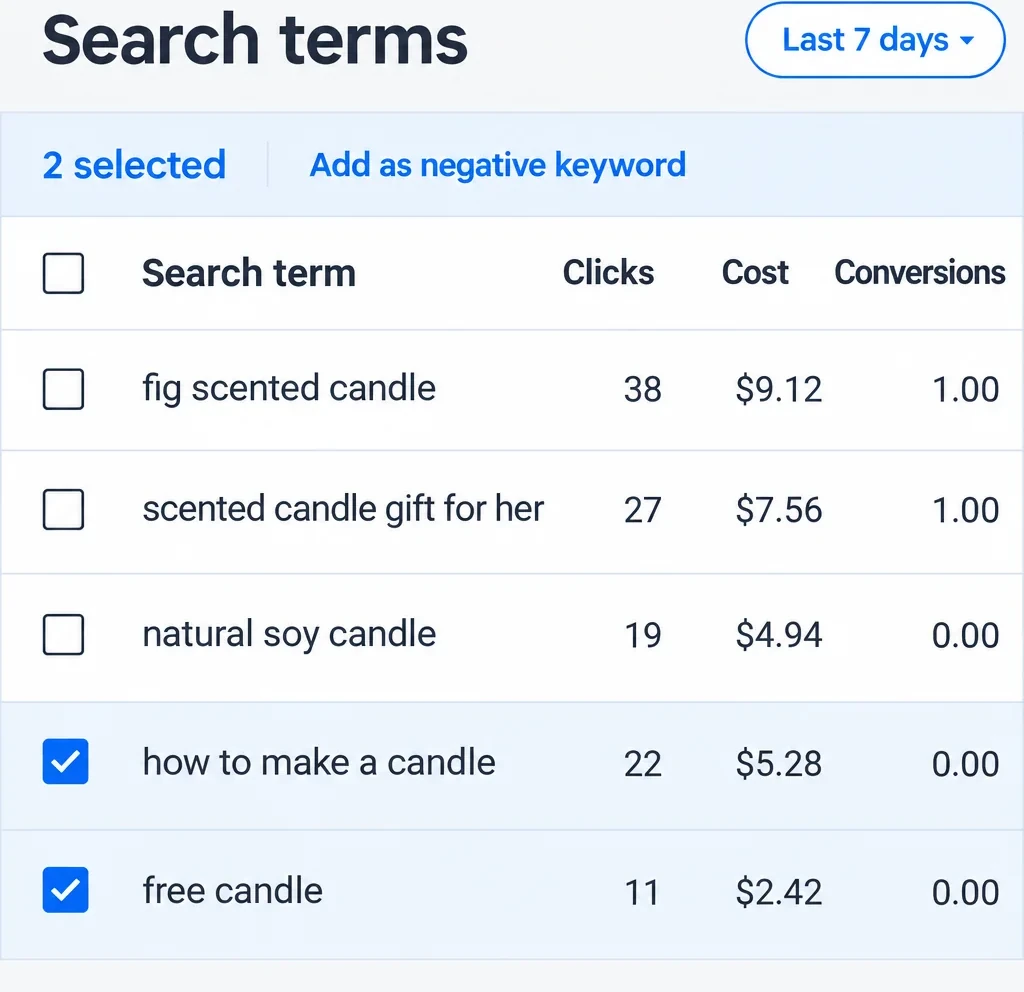This screenshot has width=1024, height=992.
Task: Click the 27 clicks value
Action: point(643,510)
